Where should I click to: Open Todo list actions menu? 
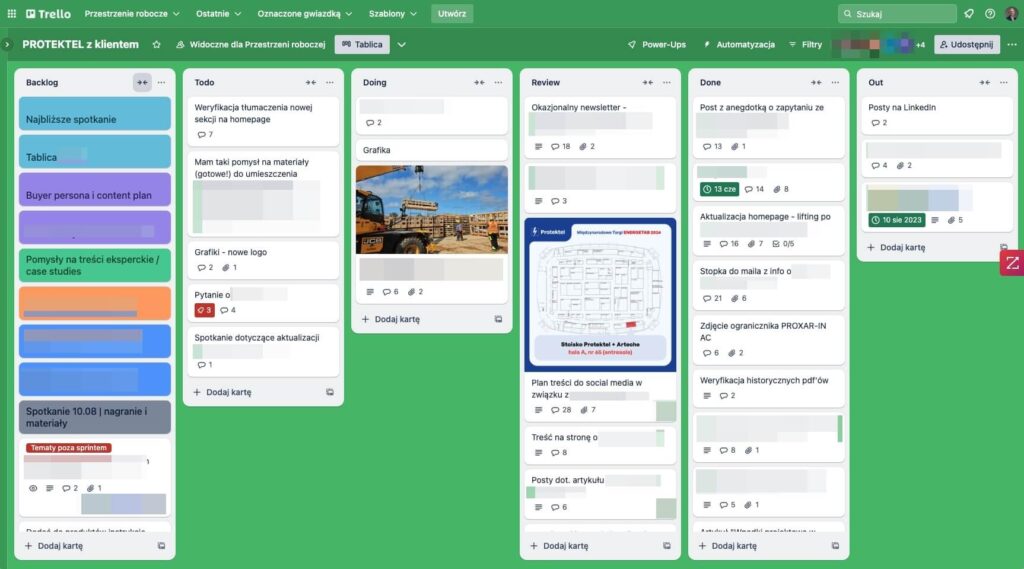tap(330, 82)
